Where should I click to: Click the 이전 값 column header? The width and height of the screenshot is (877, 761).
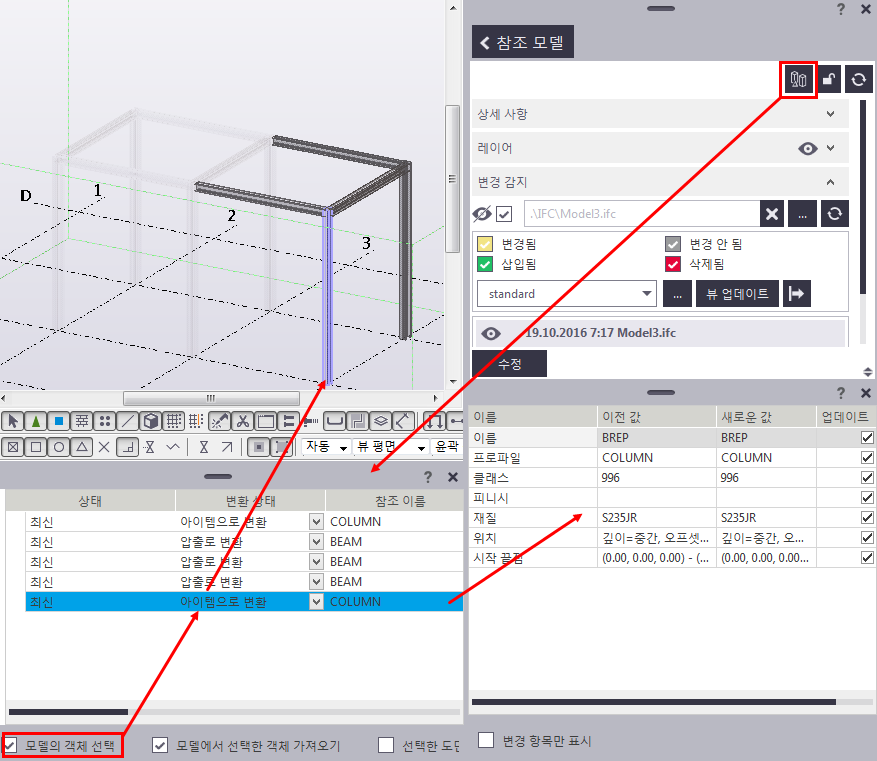click(x=657, y=417)
